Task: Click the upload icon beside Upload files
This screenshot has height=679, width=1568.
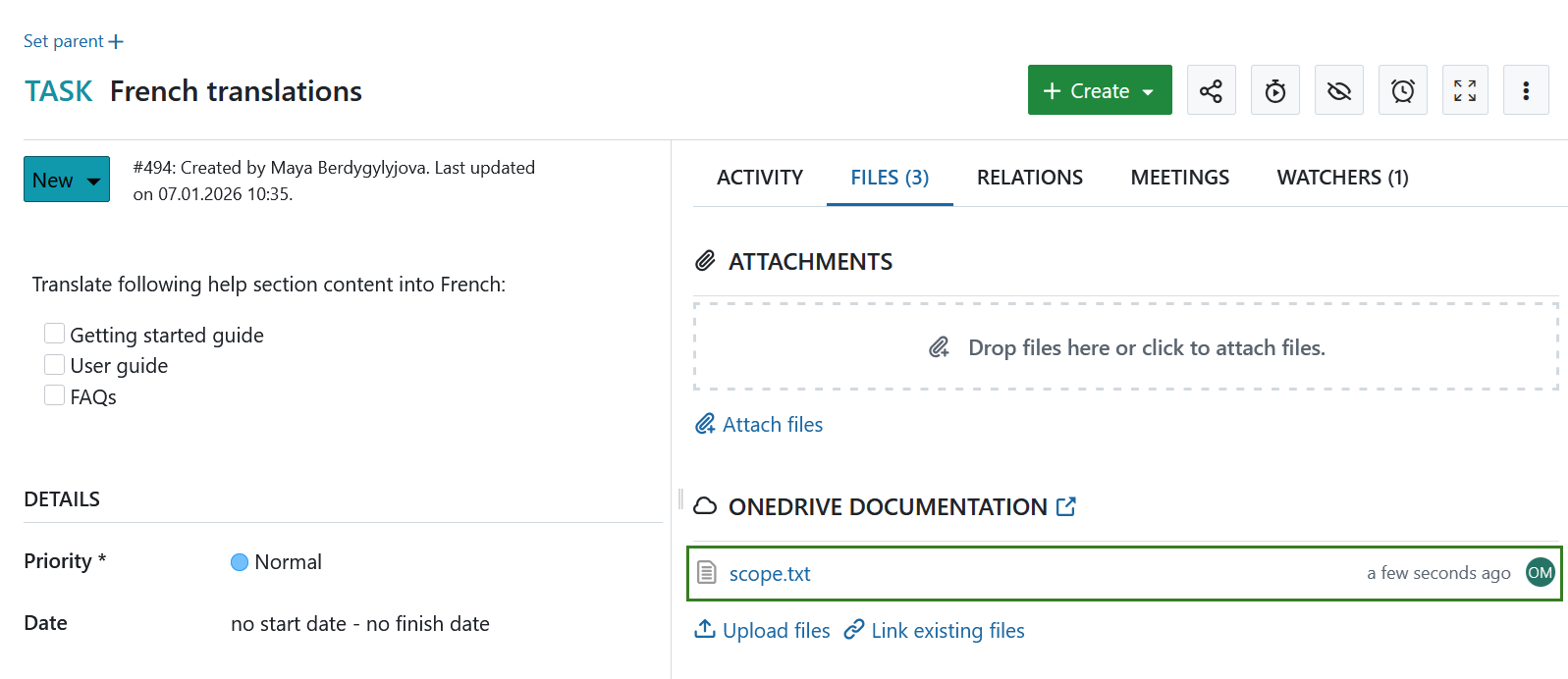Action: [705, 629]
